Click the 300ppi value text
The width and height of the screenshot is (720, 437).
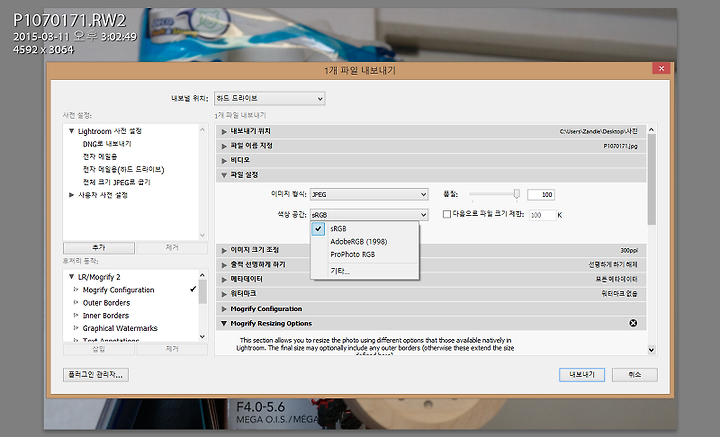(629, 250)
